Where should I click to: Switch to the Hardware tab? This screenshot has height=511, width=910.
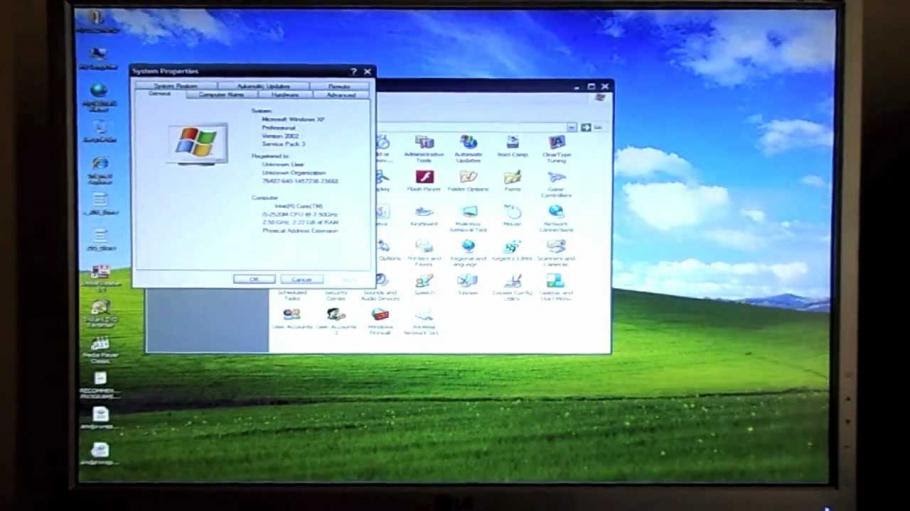(x=285, y=94)
